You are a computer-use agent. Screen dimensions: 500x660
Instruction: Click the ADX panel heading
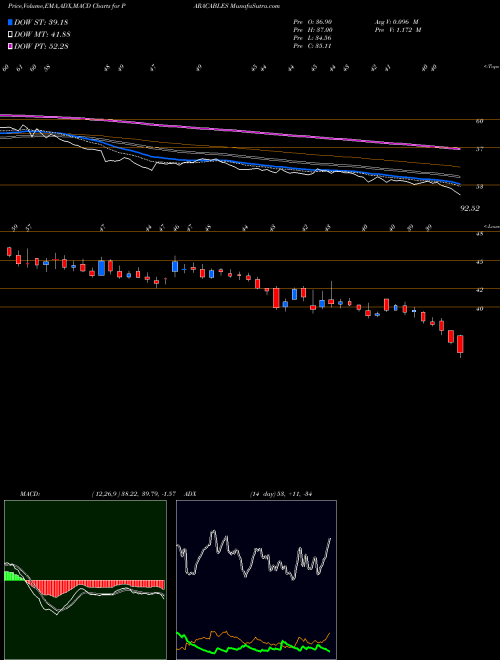pos(190,493)
